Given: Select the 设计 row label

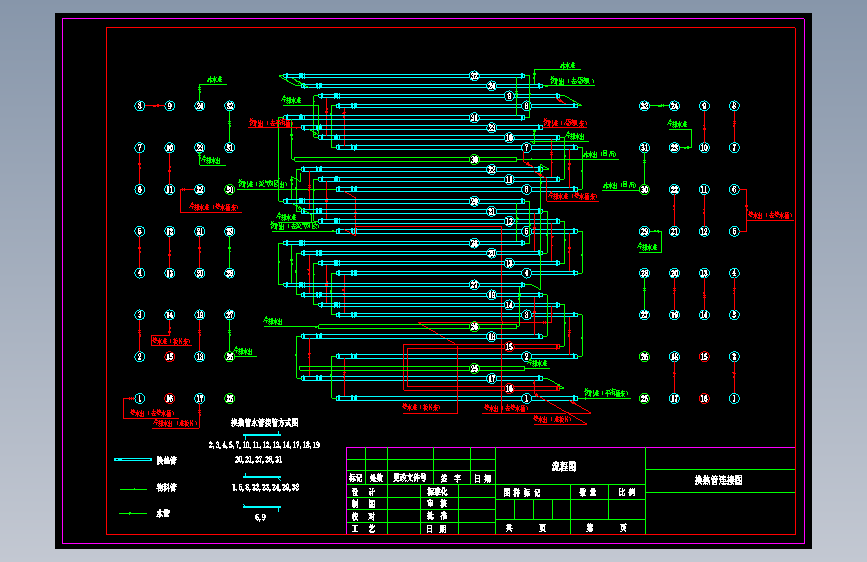Looking at the screenshot, I should tap(363, 492).
